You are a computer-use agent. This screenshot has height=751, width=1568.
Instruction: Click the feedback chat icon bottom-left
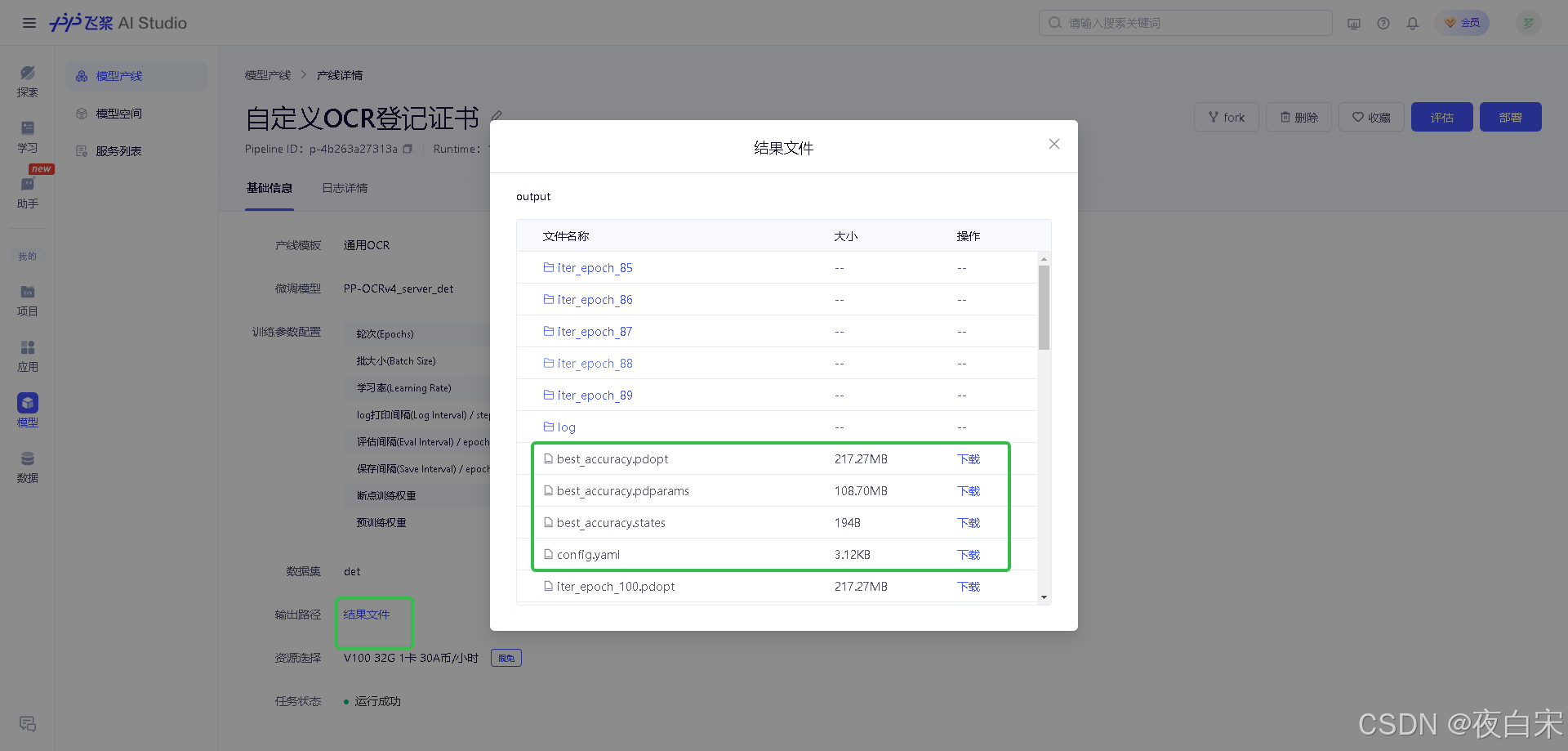28,724
